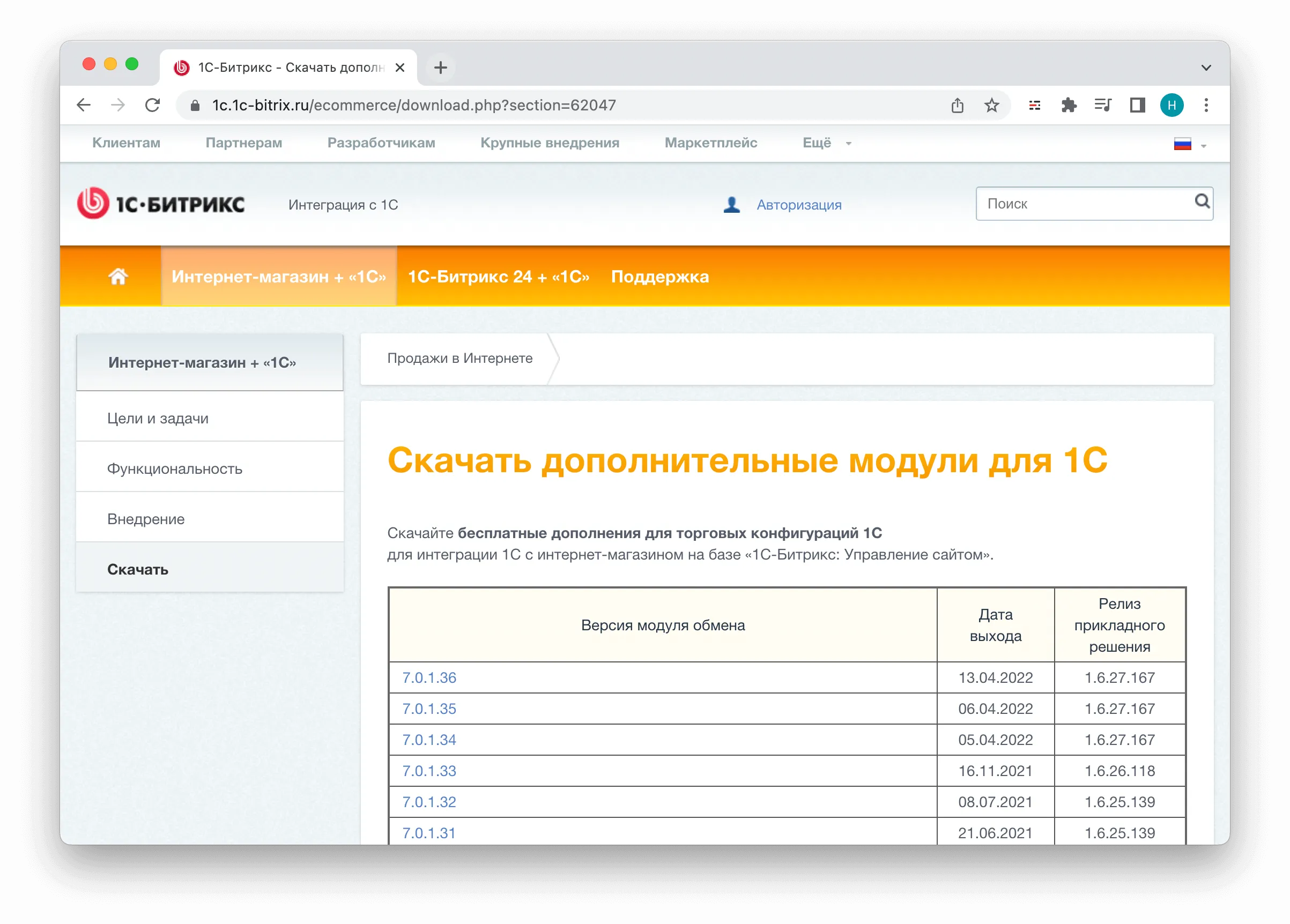
Task: Open Скачать in sidebar
Action: click(x=209, y=569)
